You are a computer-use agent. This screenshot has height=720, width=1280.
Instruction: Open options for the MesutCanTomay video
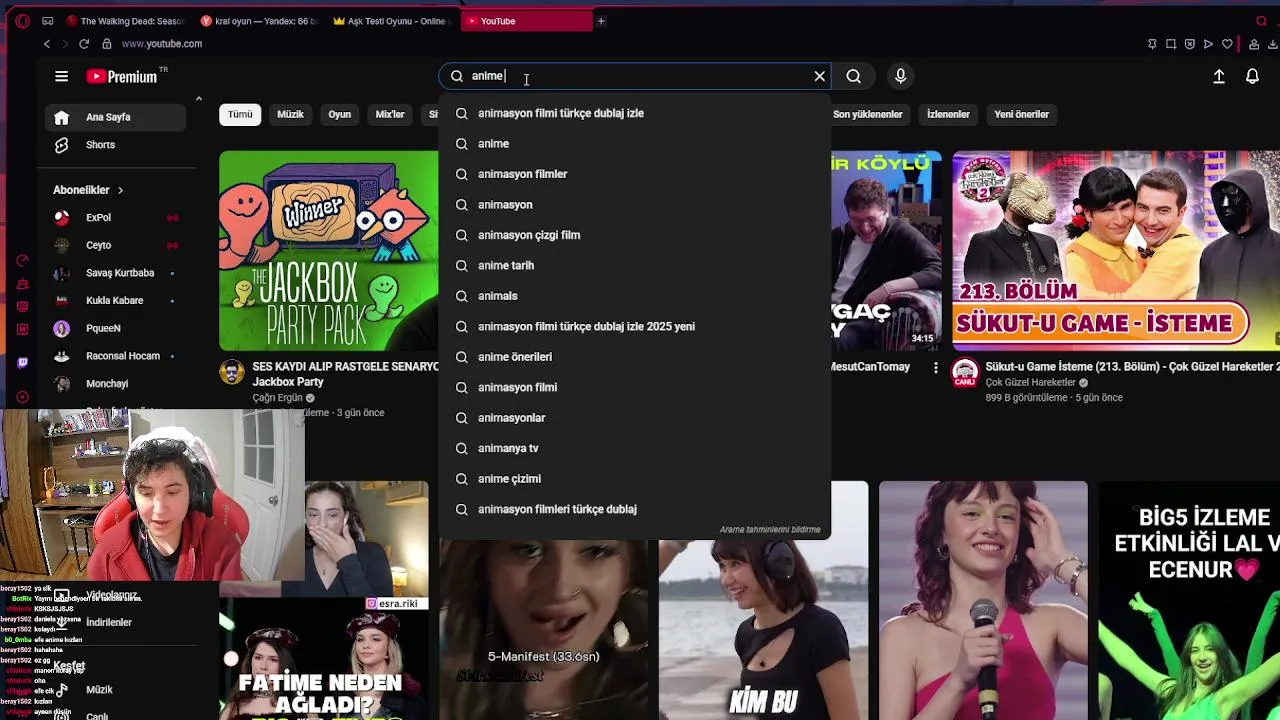pyautogui.click(x=936, y=368)
